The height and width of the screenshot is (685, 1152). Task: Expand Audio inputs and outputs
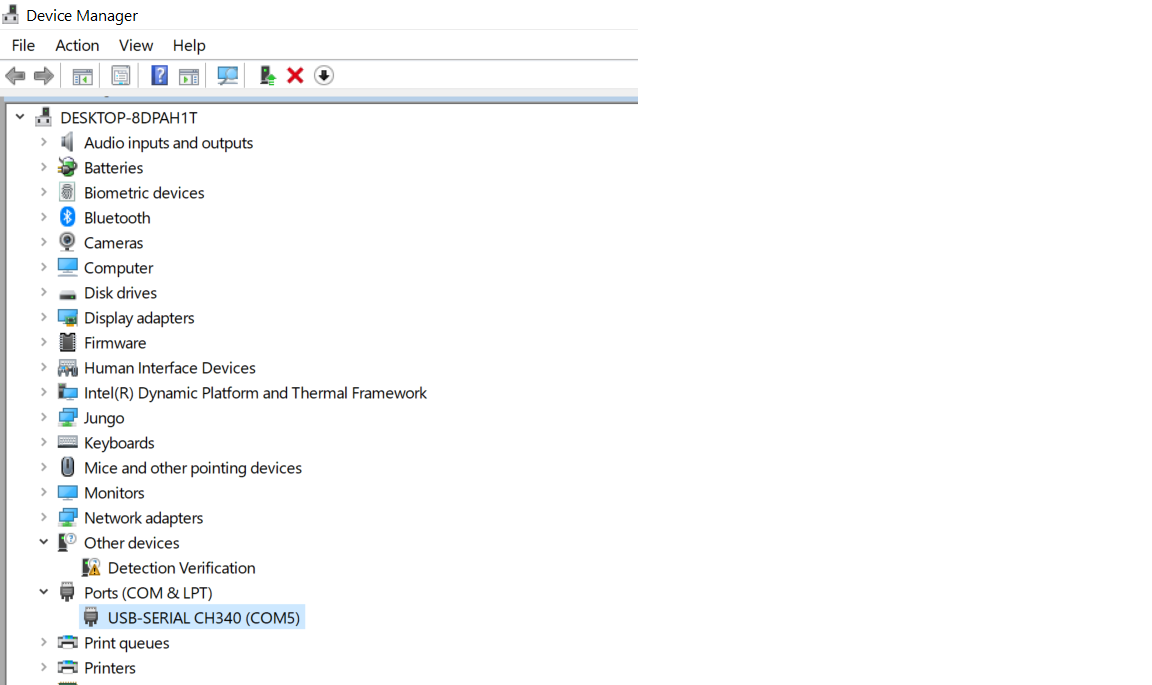[43, 142]
